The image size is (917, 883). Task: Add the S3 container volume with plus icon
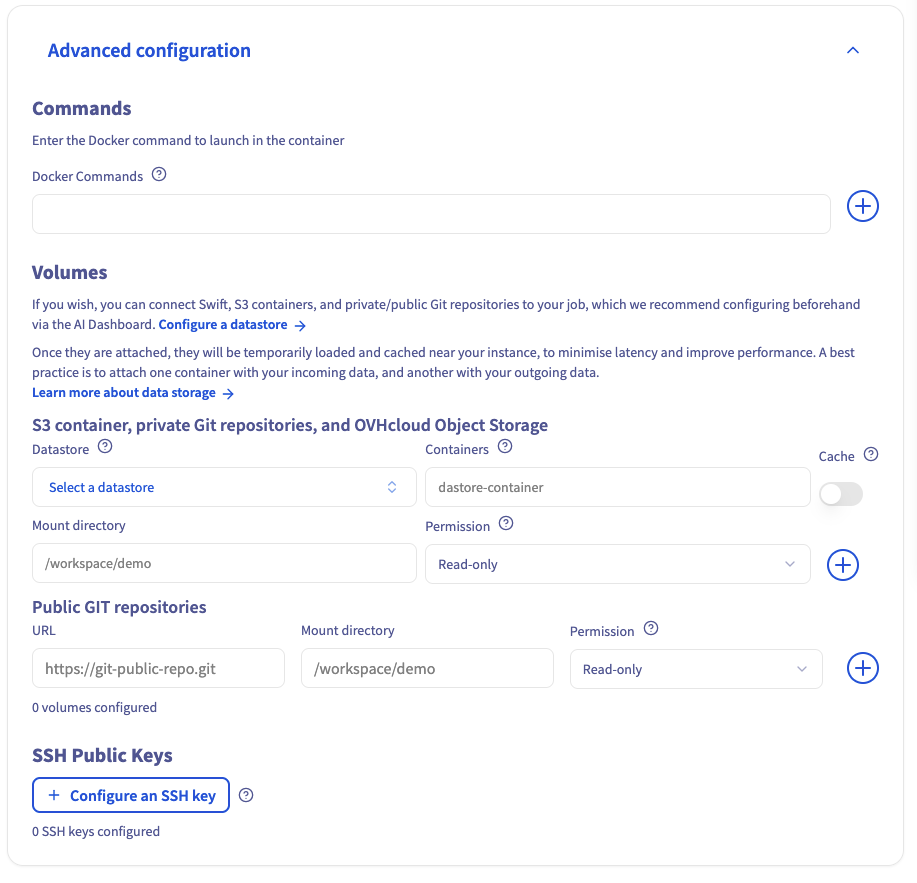point(842,565)
